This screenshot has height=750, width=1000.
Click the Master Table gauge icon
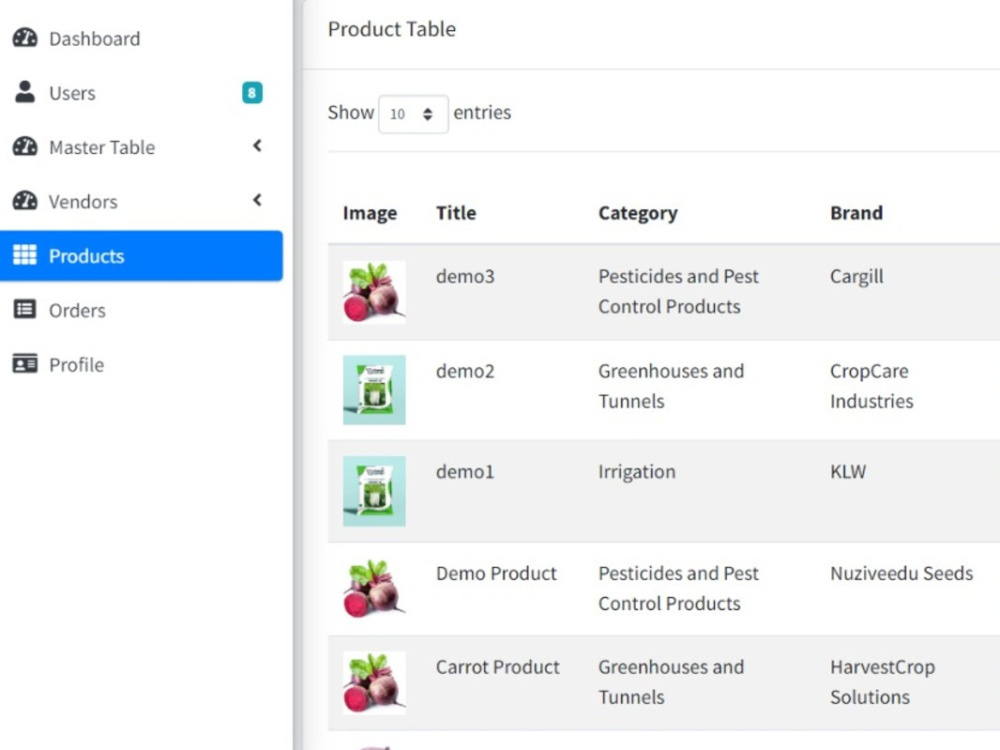pyautogui.click(x=25, y=147)
